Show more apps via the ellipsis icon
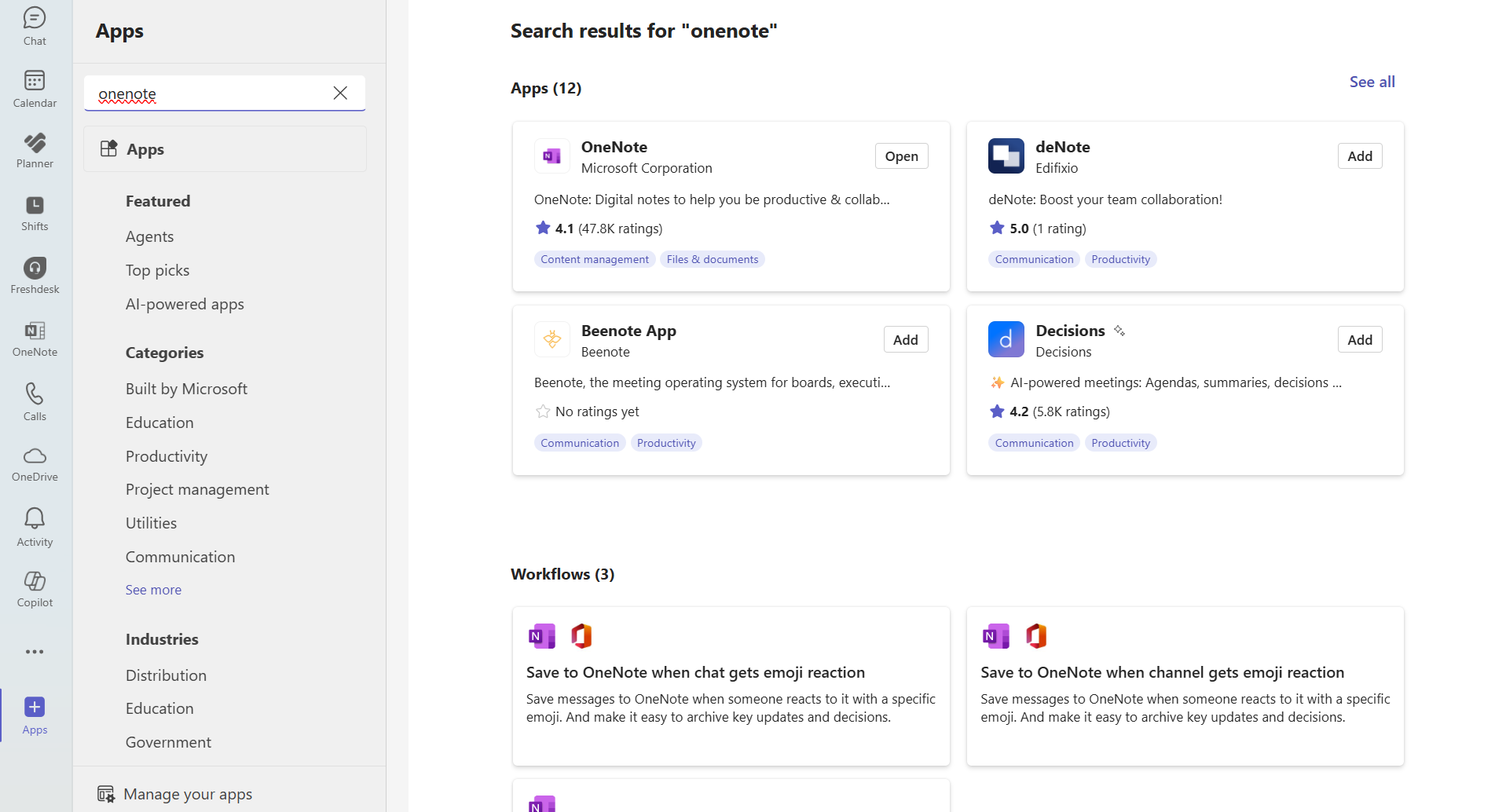Image resolution: width=1495 pixels, height=812 pixels. coord(35,652)
